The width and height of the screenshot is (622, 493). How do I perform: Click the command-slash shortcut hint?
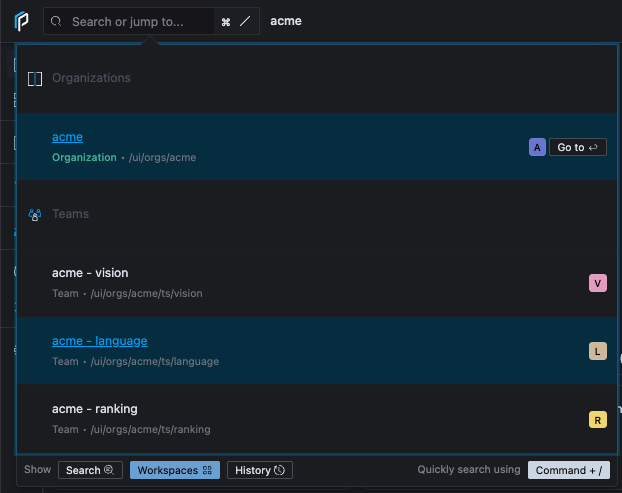(236, 21)
